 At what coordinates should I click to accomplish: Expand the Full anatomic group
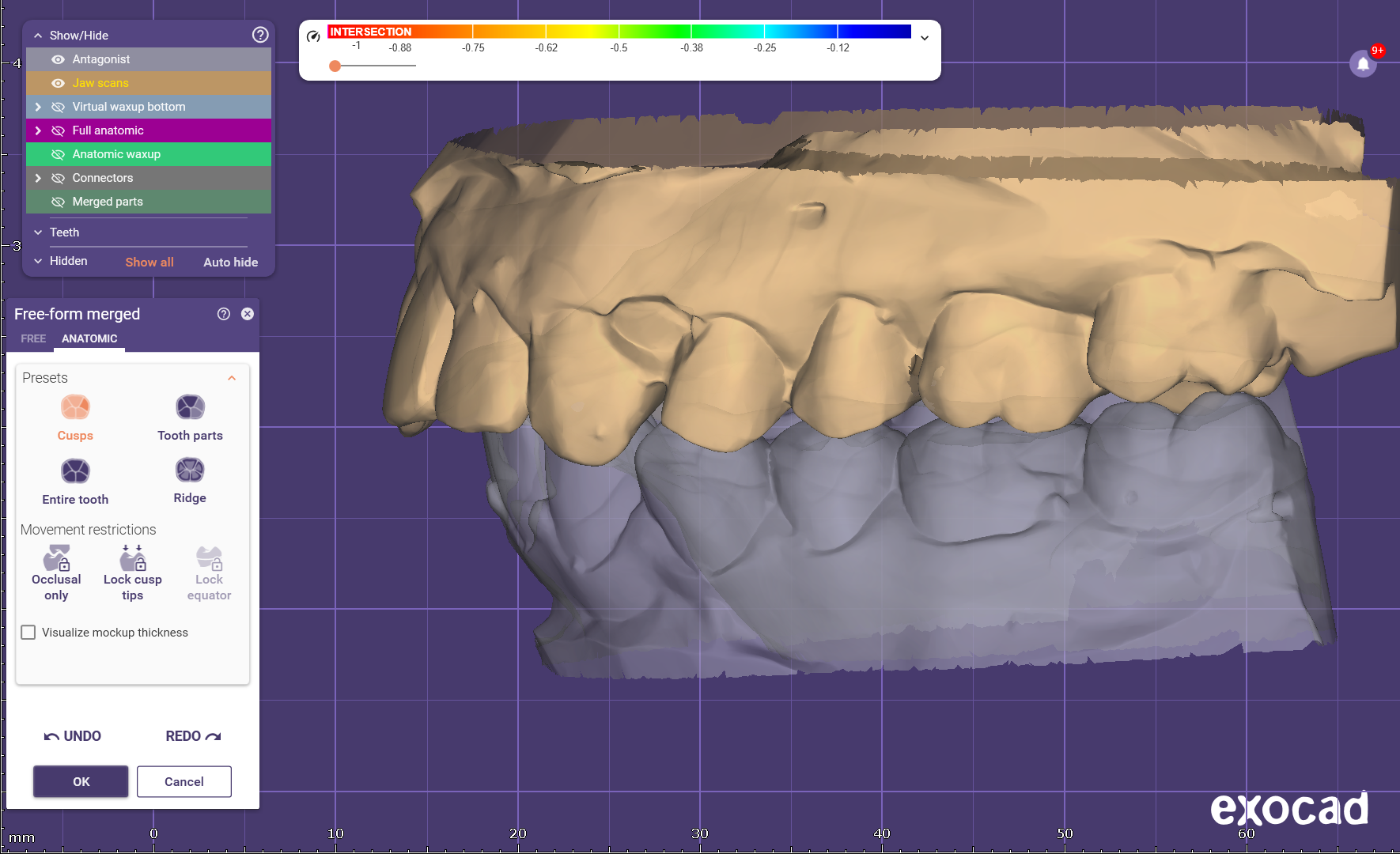38,130
